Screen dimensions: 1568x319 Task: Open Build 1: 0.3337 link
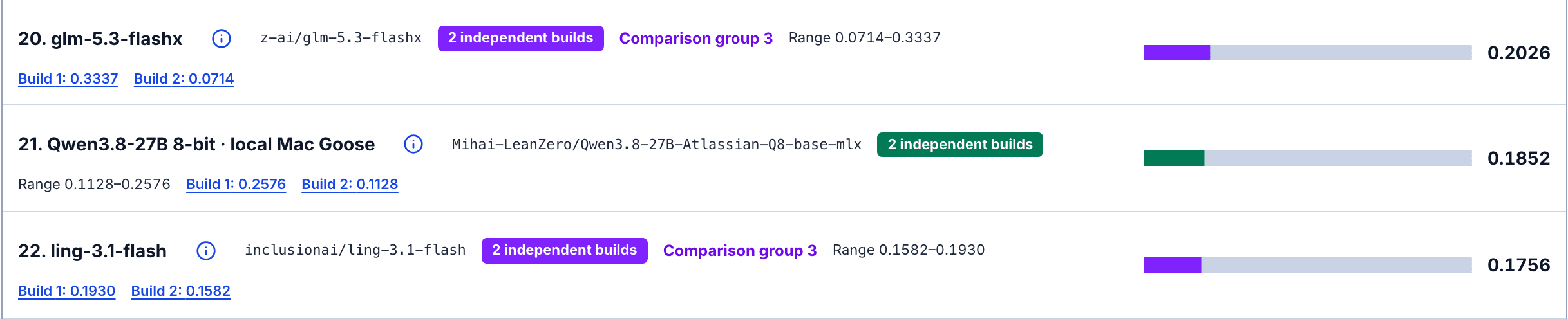[x=68, y=78]
